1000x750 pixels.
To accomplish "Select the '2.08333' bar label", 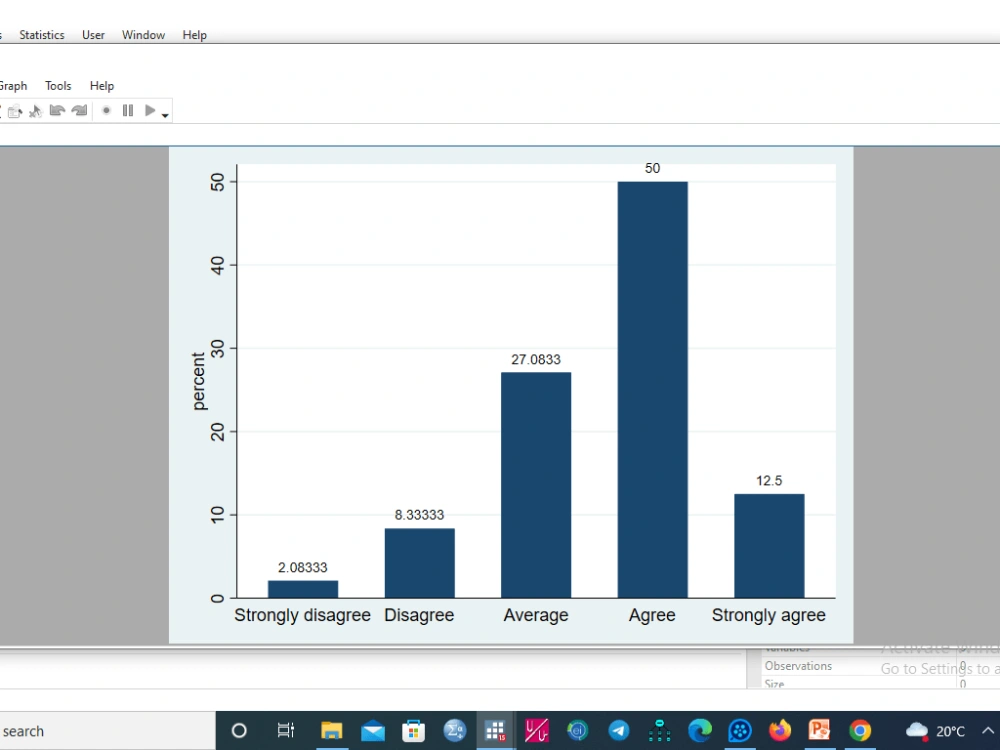I will point(302,568).
